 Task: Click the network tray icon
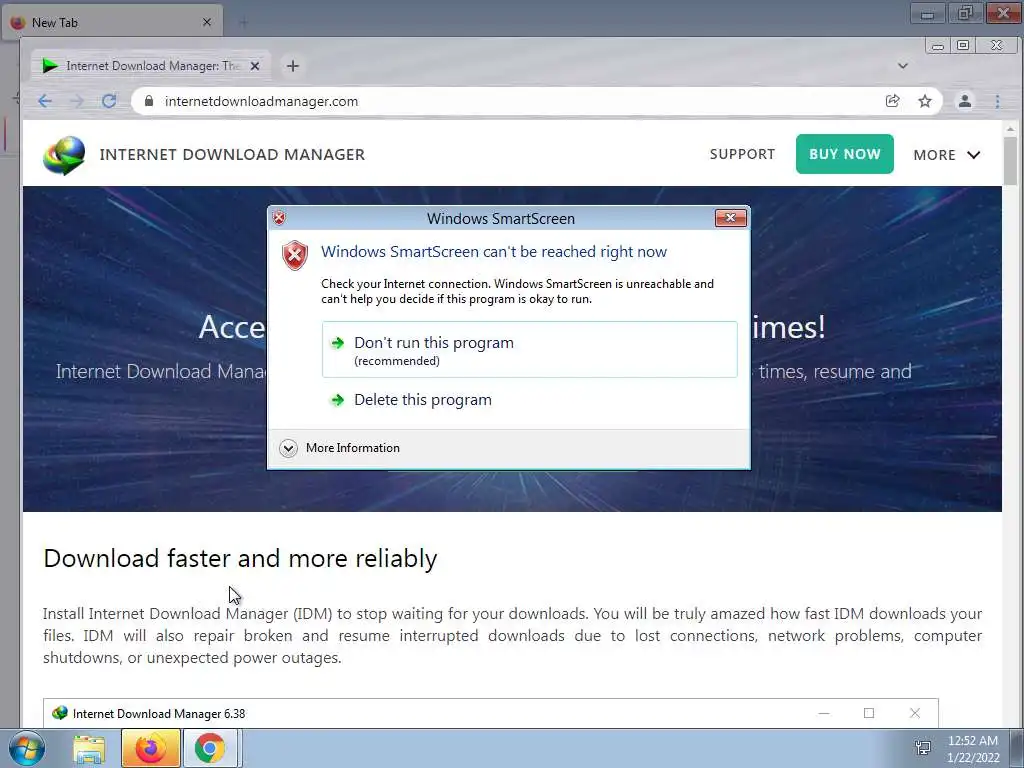(923, 748)
